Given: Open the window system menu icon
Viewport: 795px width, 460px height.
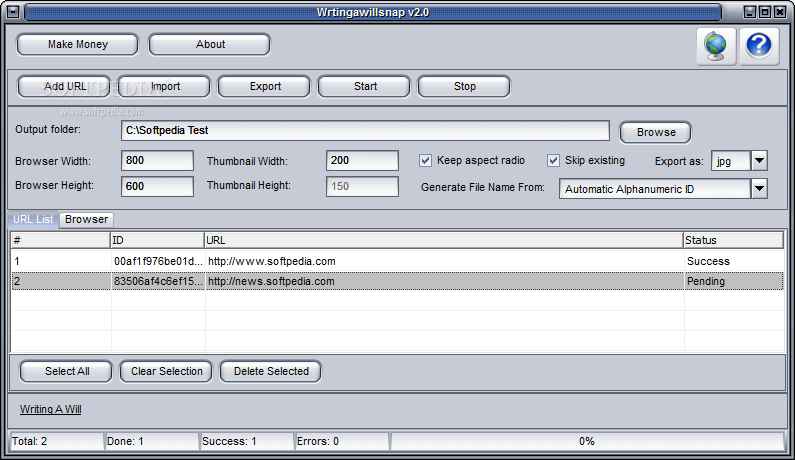Looking at the screenshot, I should [x=13, y=12].
